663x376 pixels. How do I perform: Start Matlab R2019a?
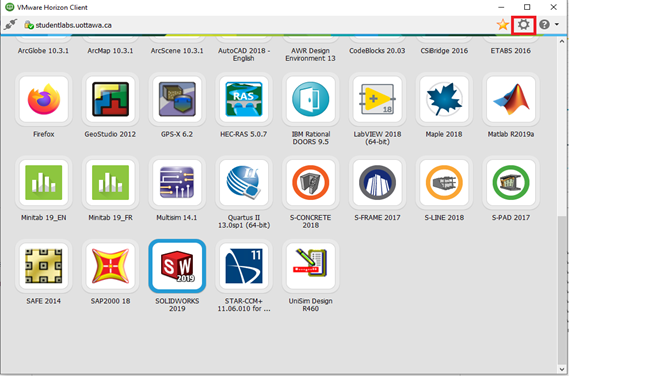pyautogui.click(x=511, y=99)
